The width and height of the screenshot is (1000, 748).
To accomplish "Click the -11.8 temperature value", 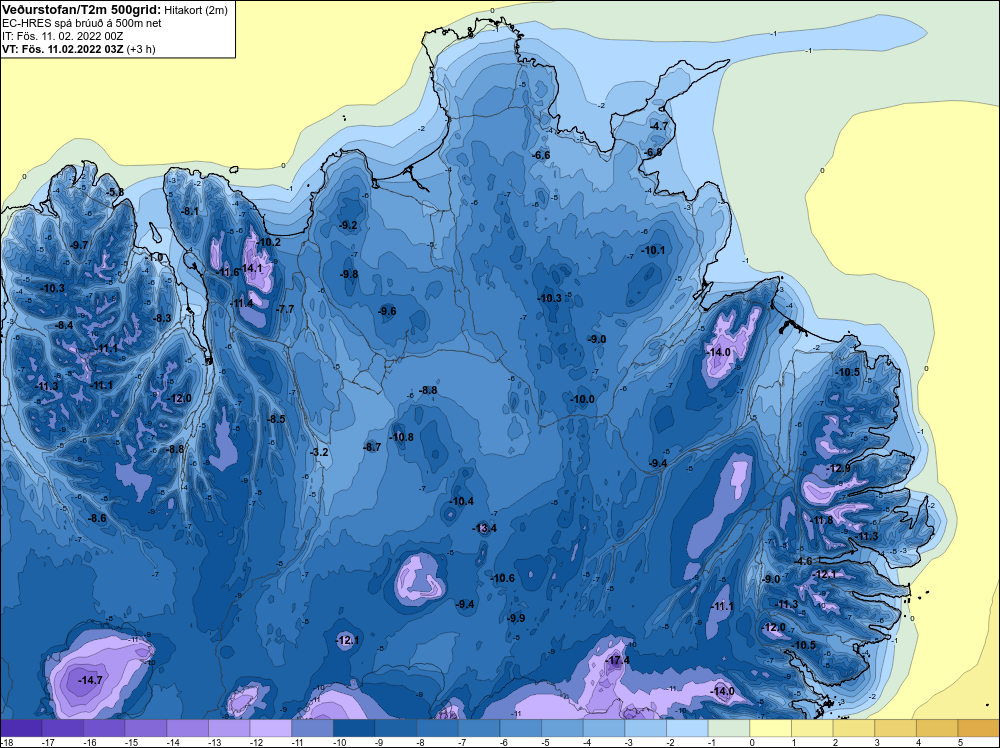I will (821, 520).
